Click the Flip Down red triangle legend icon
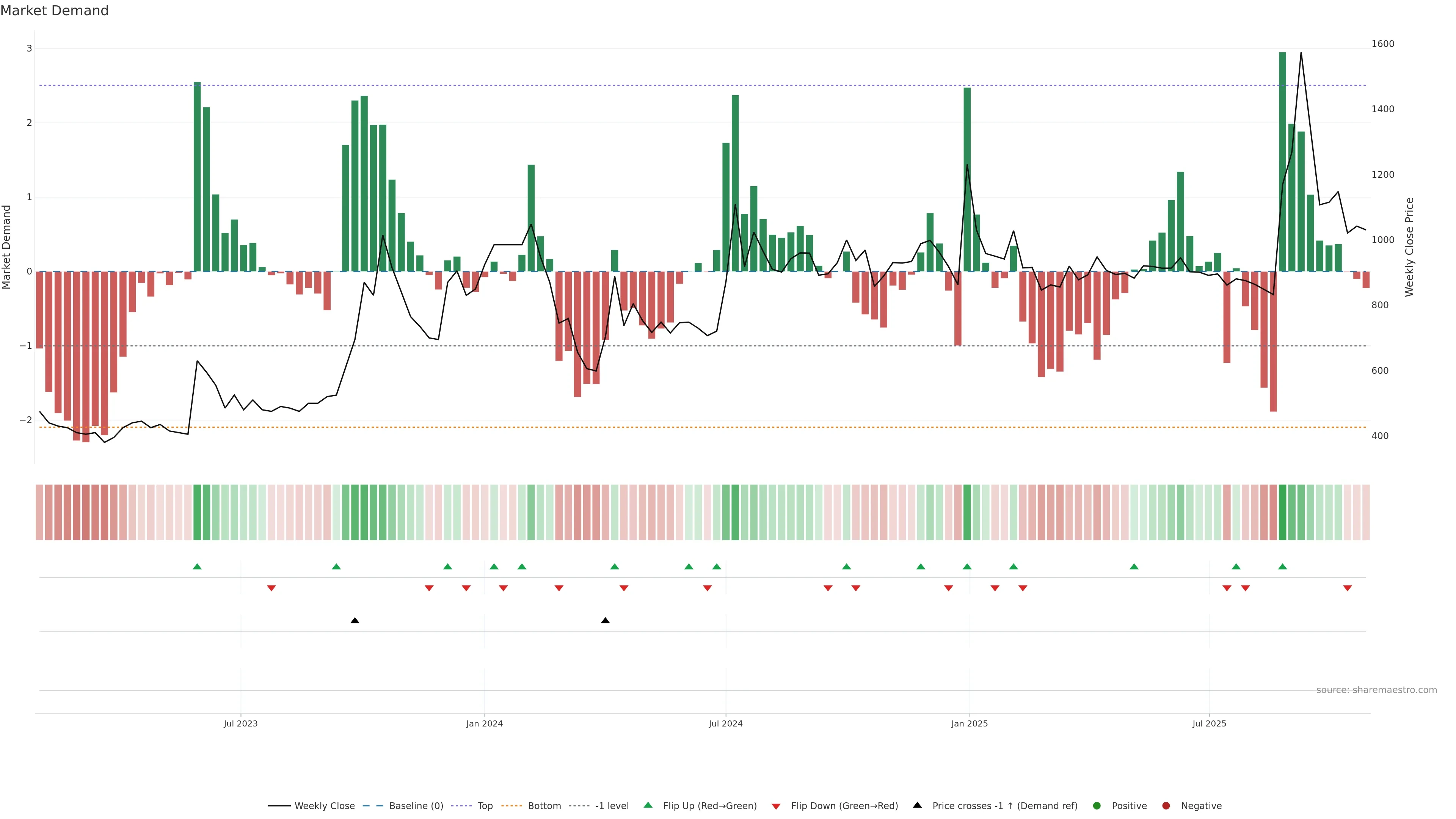1456x819 pixels. pos(776,806)
